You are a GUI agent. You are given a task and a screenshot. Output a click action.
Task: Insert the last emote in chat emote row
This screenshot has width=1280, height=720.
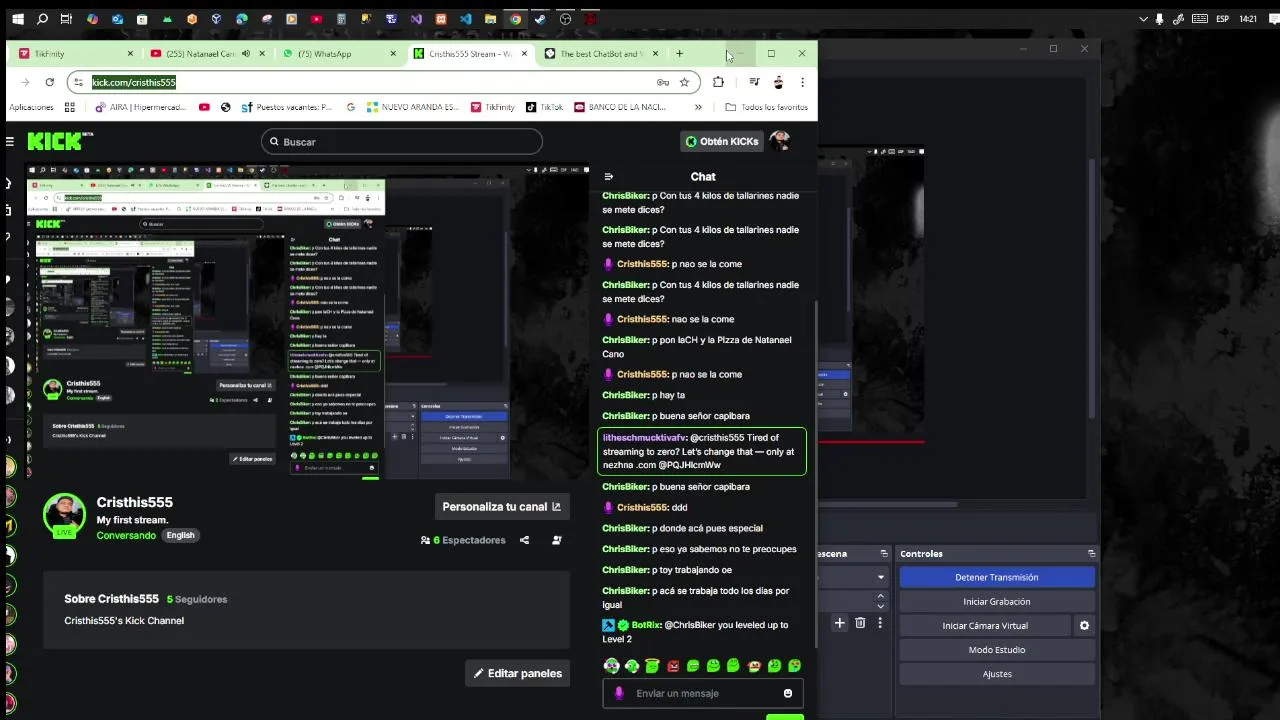click(794, 666)
